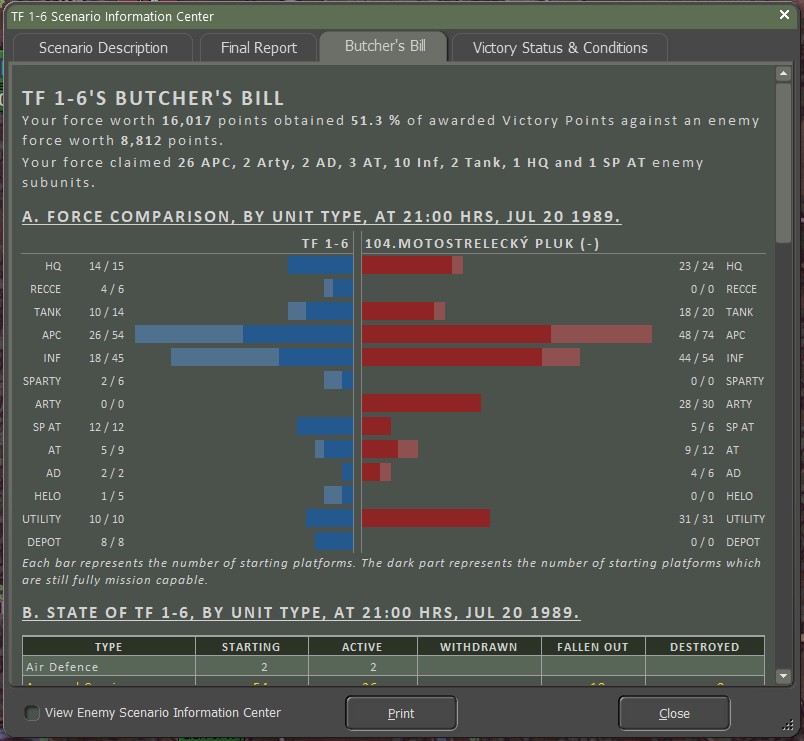The height and width of the screenshot is (741, 804).
Task: Enable View Enemy Scenario Information Center checkbox
Action: (x=32, y=713)
